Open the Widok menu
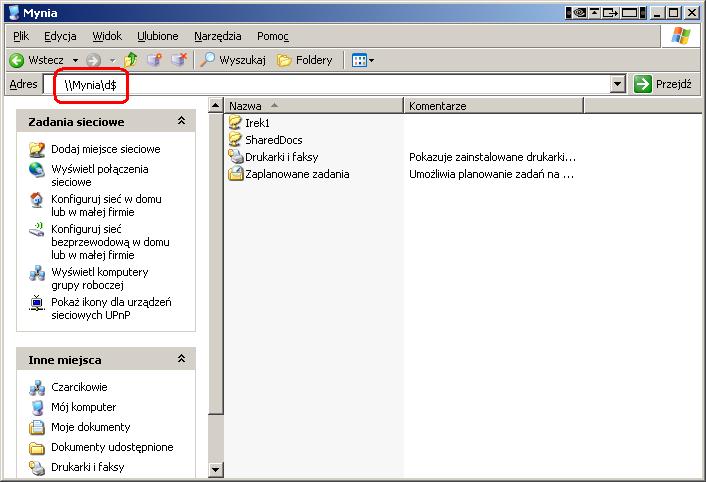The height and width of the screenshot is (482, 706). [x=107, y=36]
